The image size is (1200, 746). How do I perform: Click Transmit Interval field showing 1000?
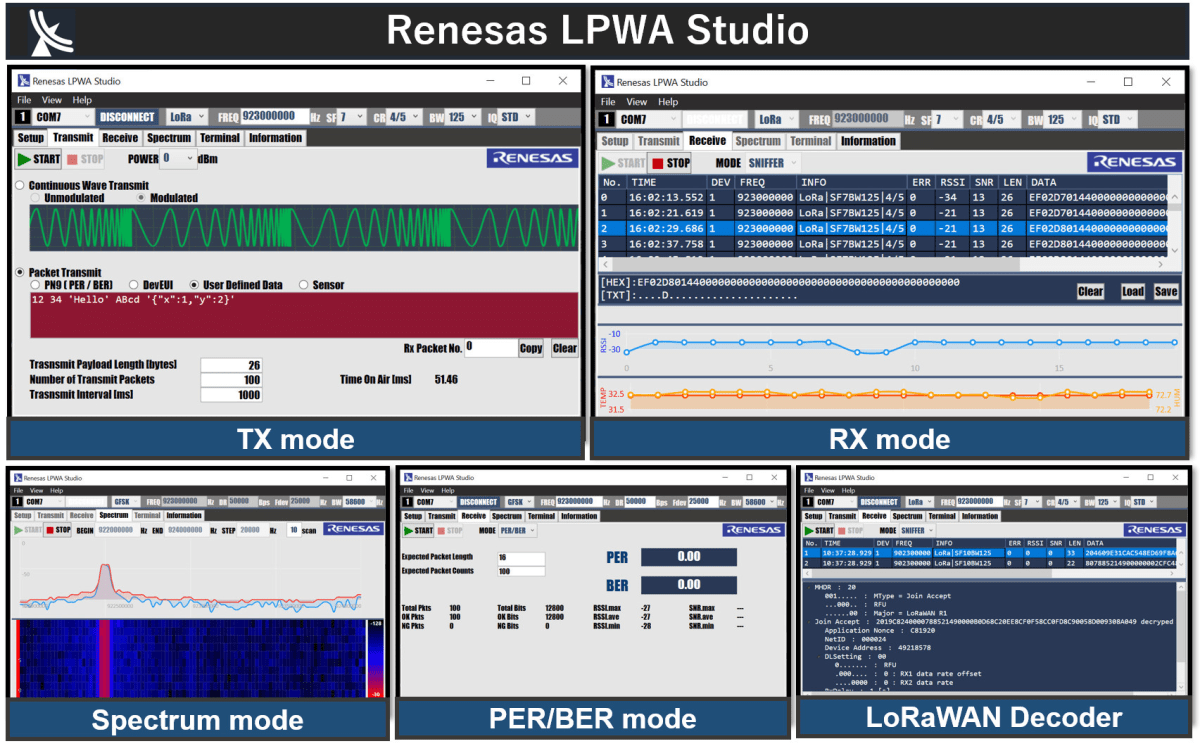[232, 395]
